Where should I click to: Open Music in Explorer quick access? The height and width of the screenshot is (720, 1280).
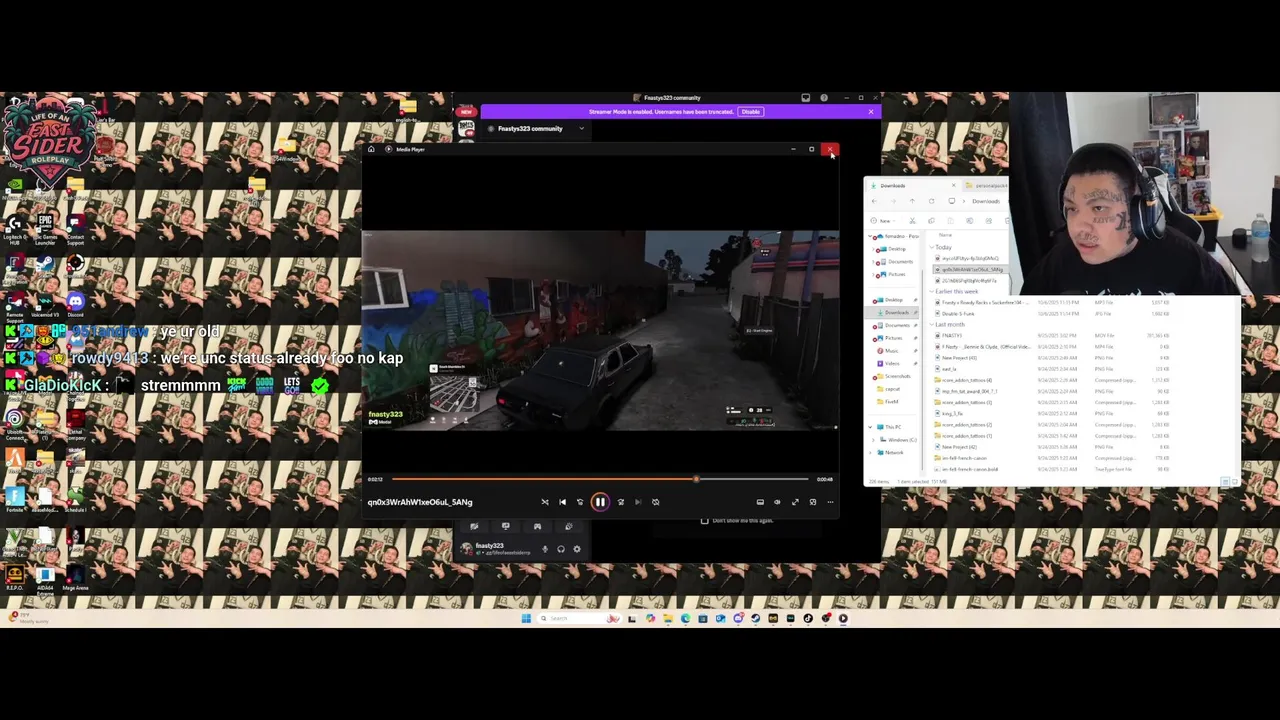coord(891,350)
